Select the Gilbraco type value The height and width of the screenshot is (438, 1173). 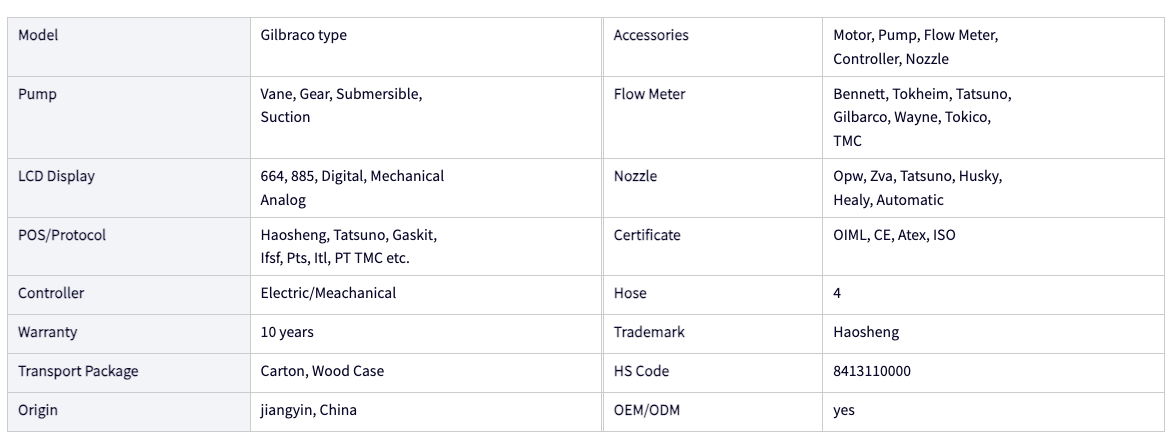[303, 35]
